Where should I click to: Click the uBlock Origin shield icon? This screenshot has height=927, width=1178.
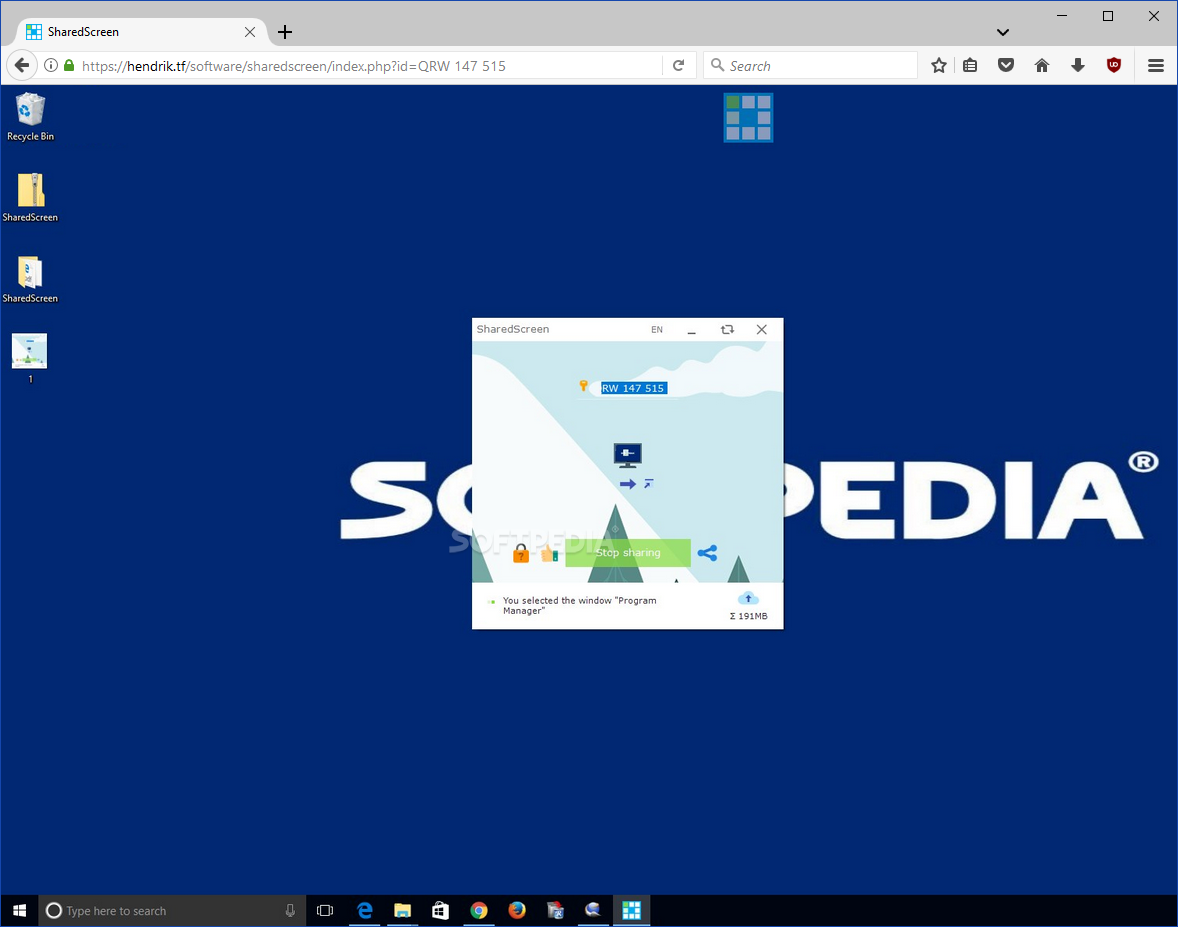click(x=1114, y=65)
